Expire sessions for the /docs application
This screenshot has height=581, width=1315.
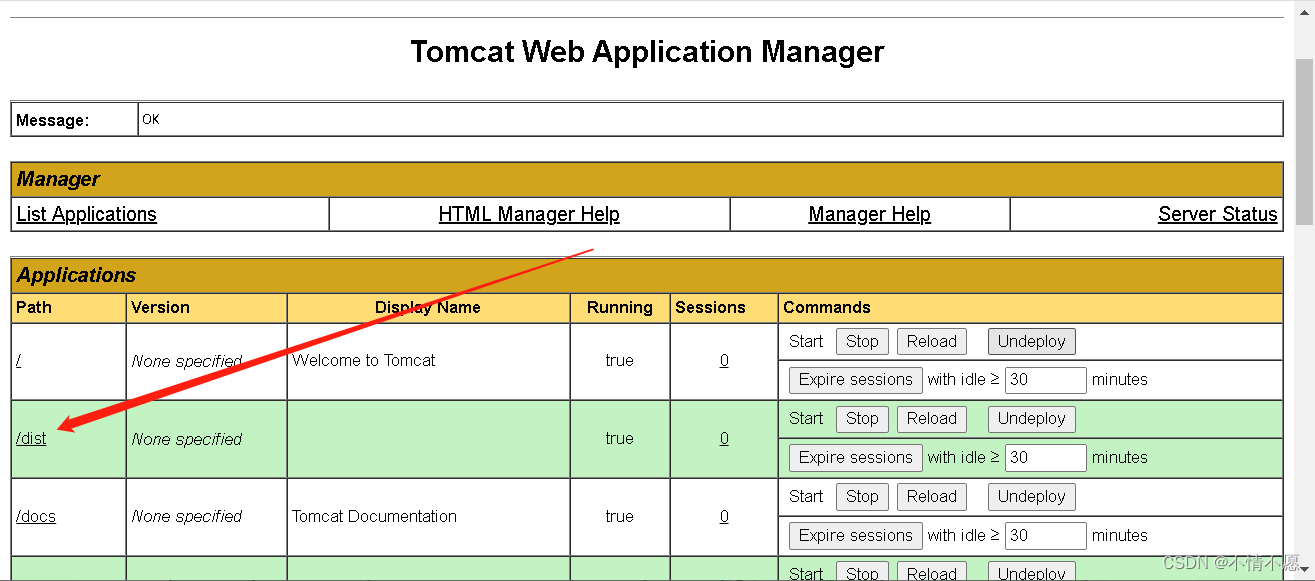pyautogui.click(x=855, y=535)
